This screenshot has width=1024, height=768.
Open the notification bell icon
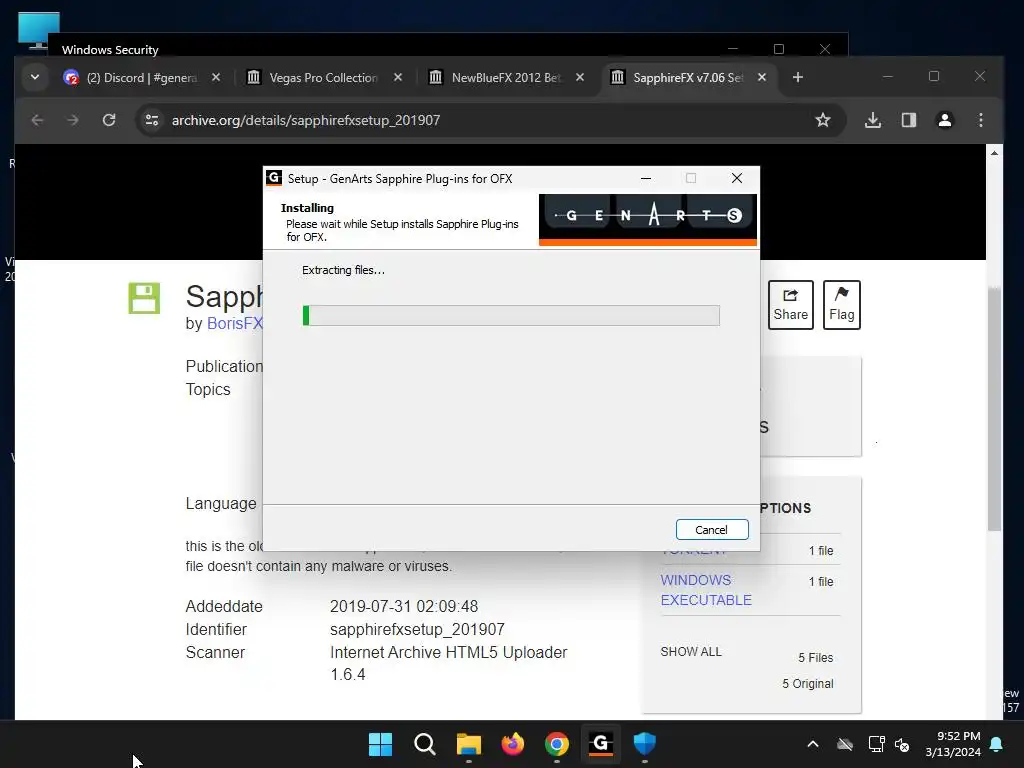point(997,744)
